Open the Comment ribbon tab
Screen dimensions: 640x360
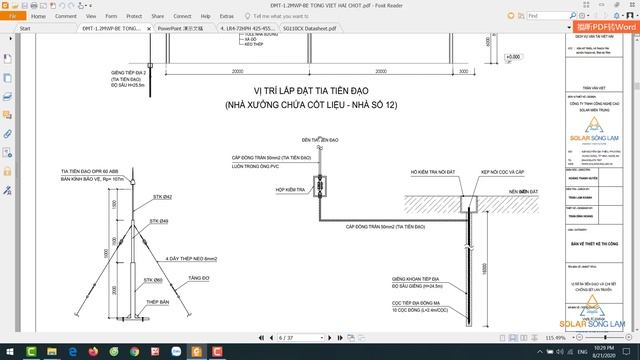pos(66,16)
